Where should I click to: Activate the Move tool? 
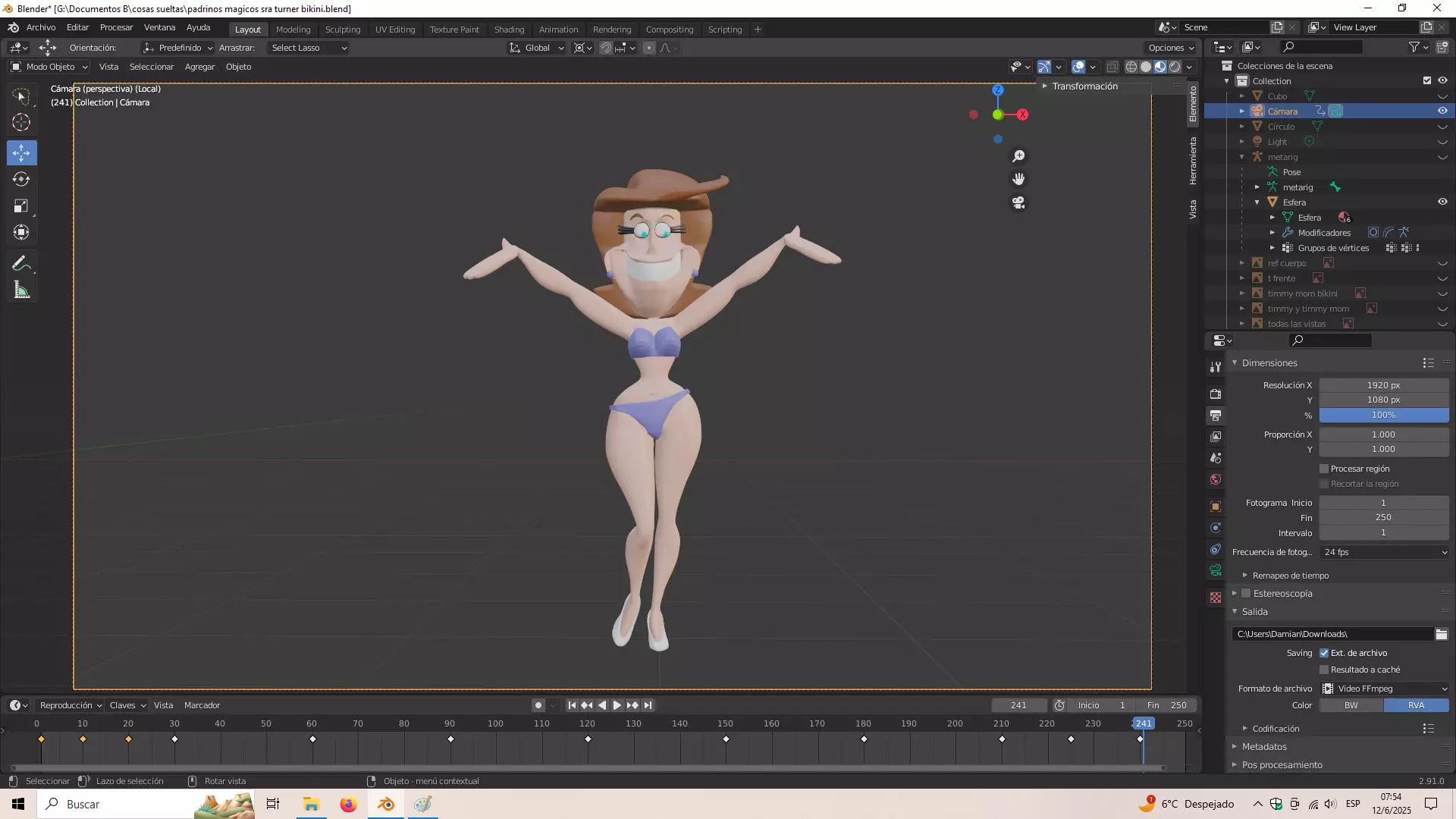coord(21,153)
